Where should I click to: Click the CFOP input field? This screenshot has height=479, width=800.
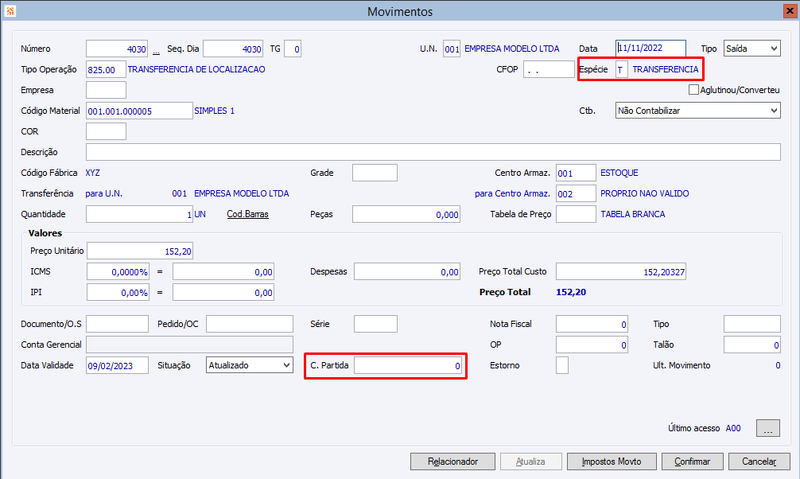pyautogui.click(x=548, y=69)
